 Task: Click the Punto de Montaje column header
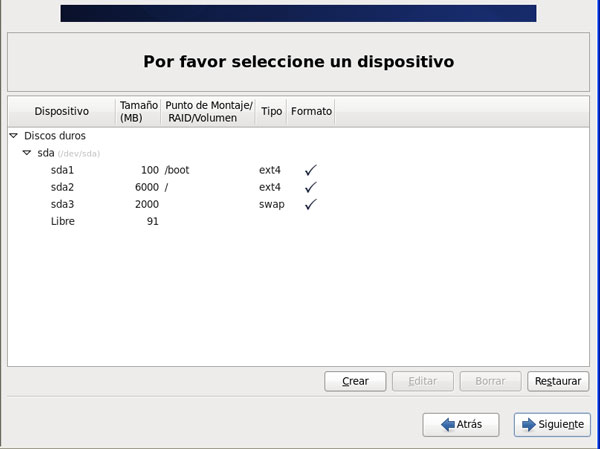pyautogui.click(x=208, y=111)
